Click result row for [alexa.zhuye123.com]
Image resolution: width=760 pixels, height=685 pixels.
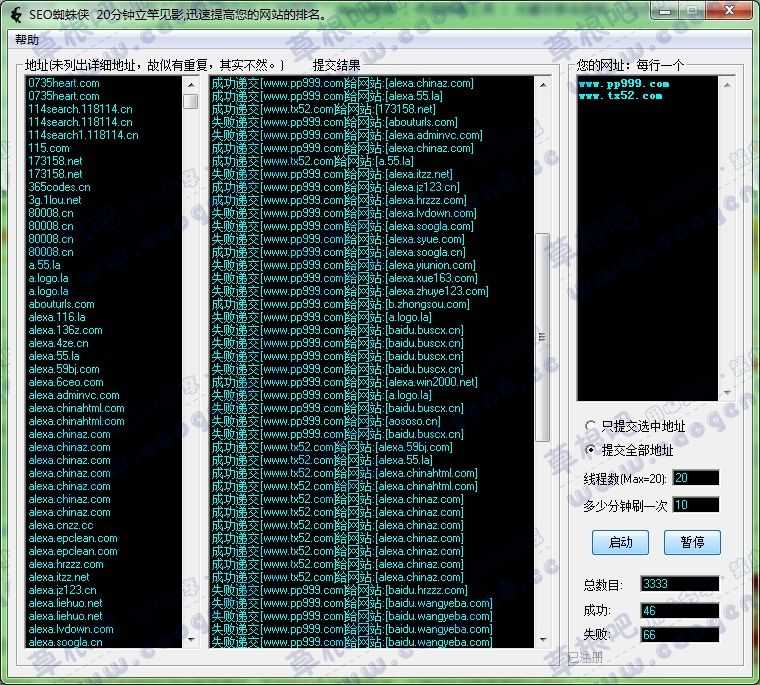350,291
